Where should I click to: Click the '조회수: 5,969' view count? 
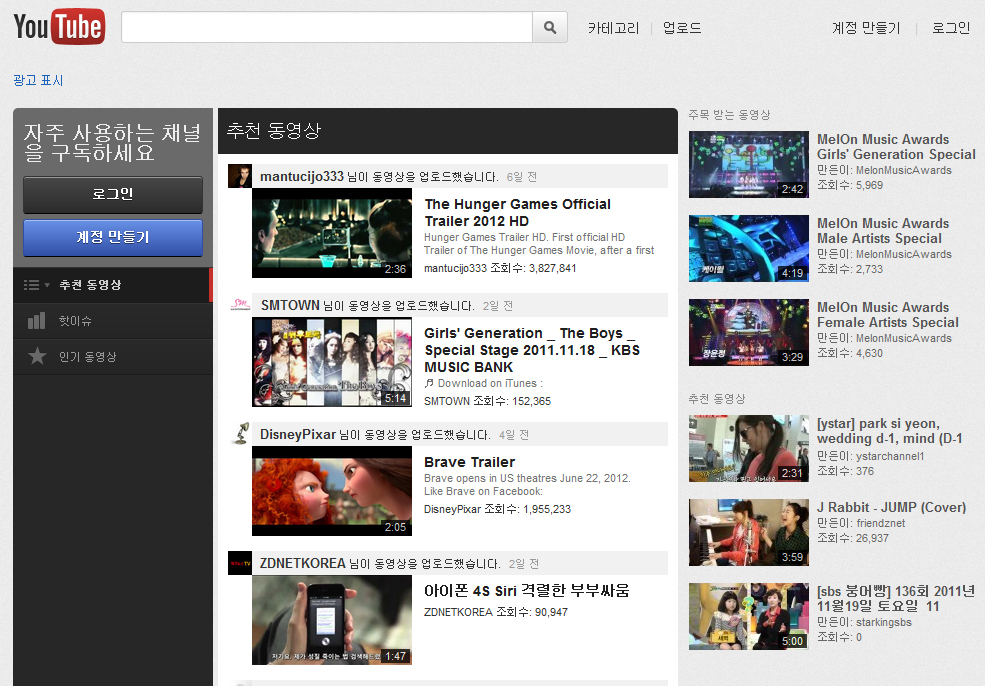pyautogui.click(x=850, y=185)
